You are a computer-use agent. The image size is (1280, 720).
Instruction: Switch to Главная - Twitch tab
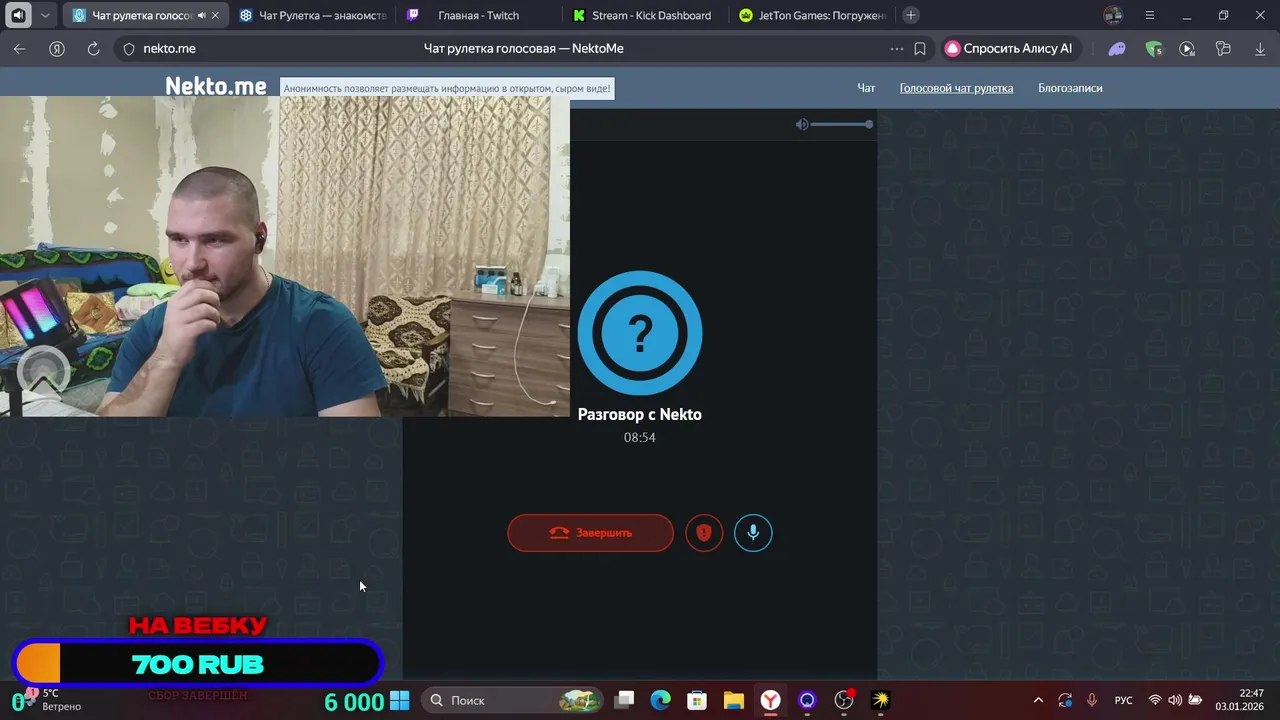(x=478, y=15)
